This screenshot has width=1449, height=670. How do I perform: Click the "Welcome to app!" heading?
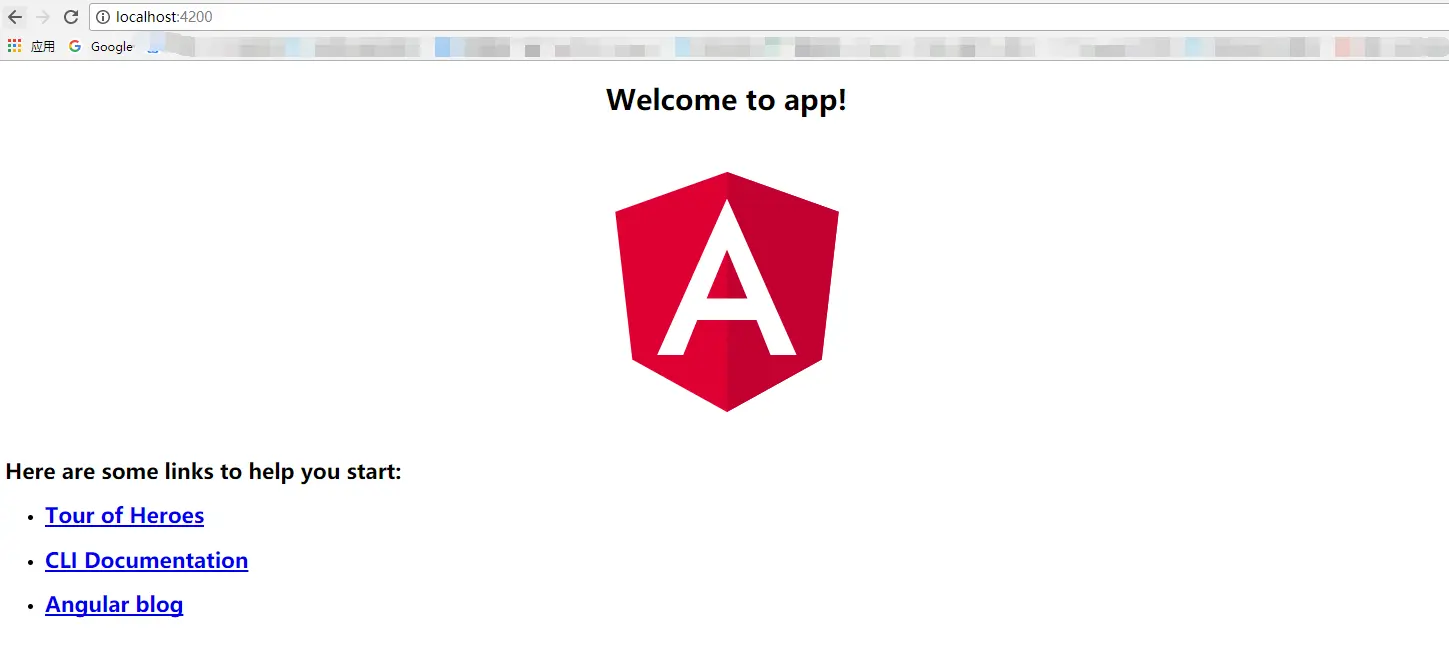(x=727, y=100)
